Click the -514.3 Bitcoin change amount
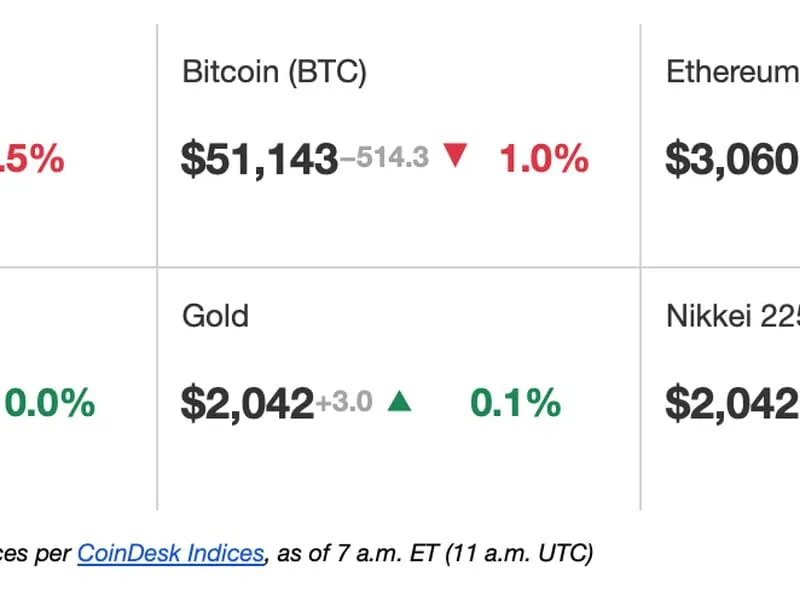 [390, 157]
